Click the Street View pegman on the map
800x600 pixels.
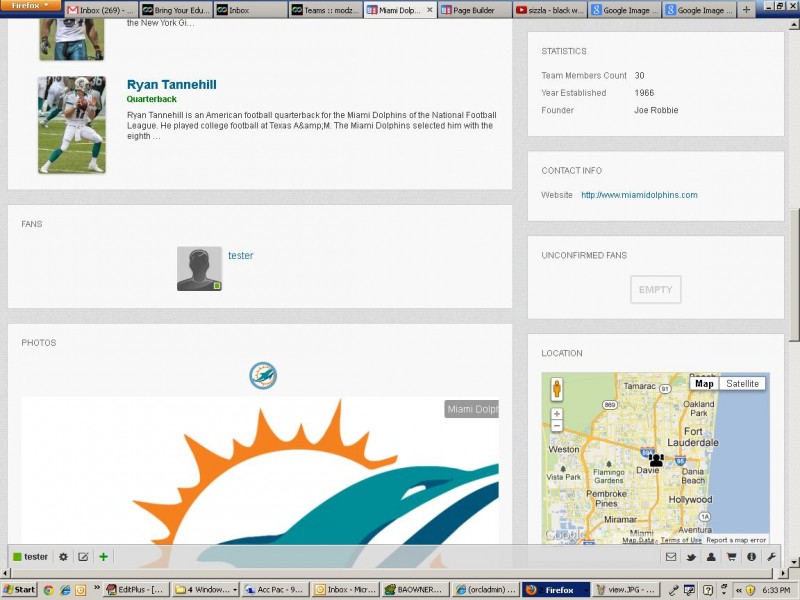557,389
